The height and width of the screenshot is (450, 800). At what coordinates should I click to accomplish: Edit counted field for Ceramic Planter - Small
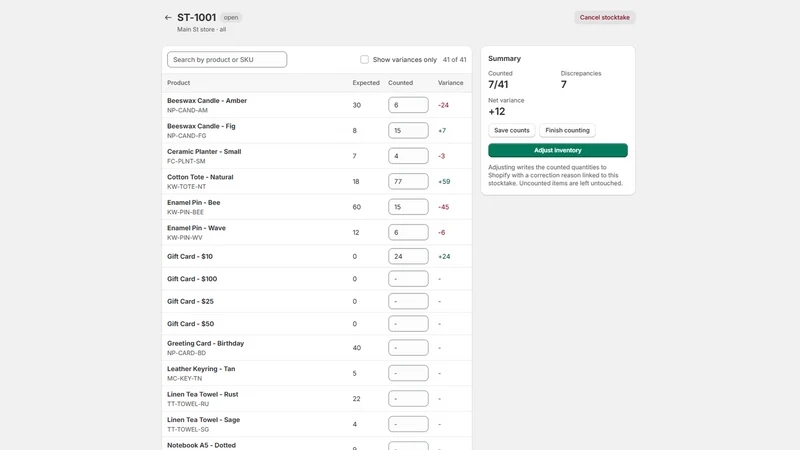408,156
